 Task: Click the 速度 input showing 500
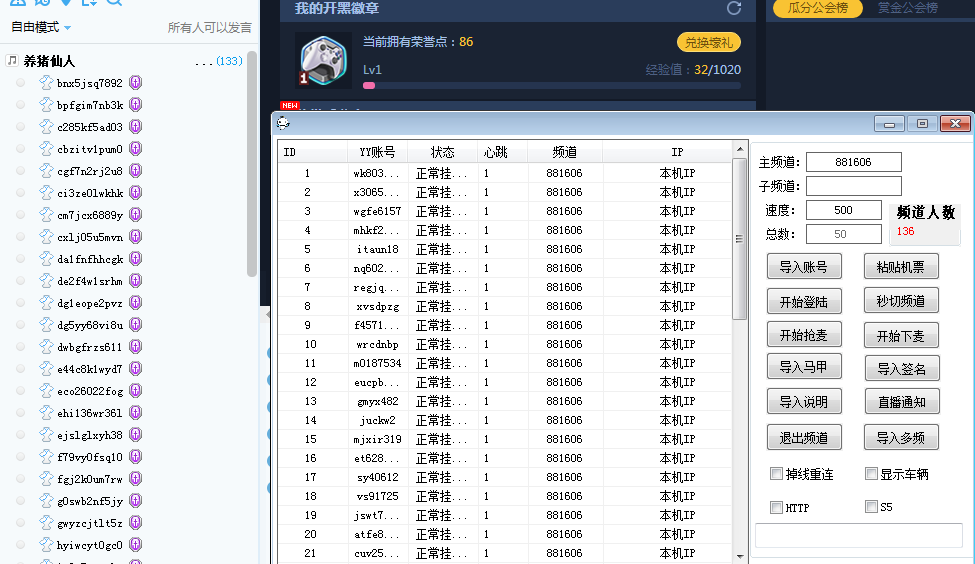click(844, 210)
